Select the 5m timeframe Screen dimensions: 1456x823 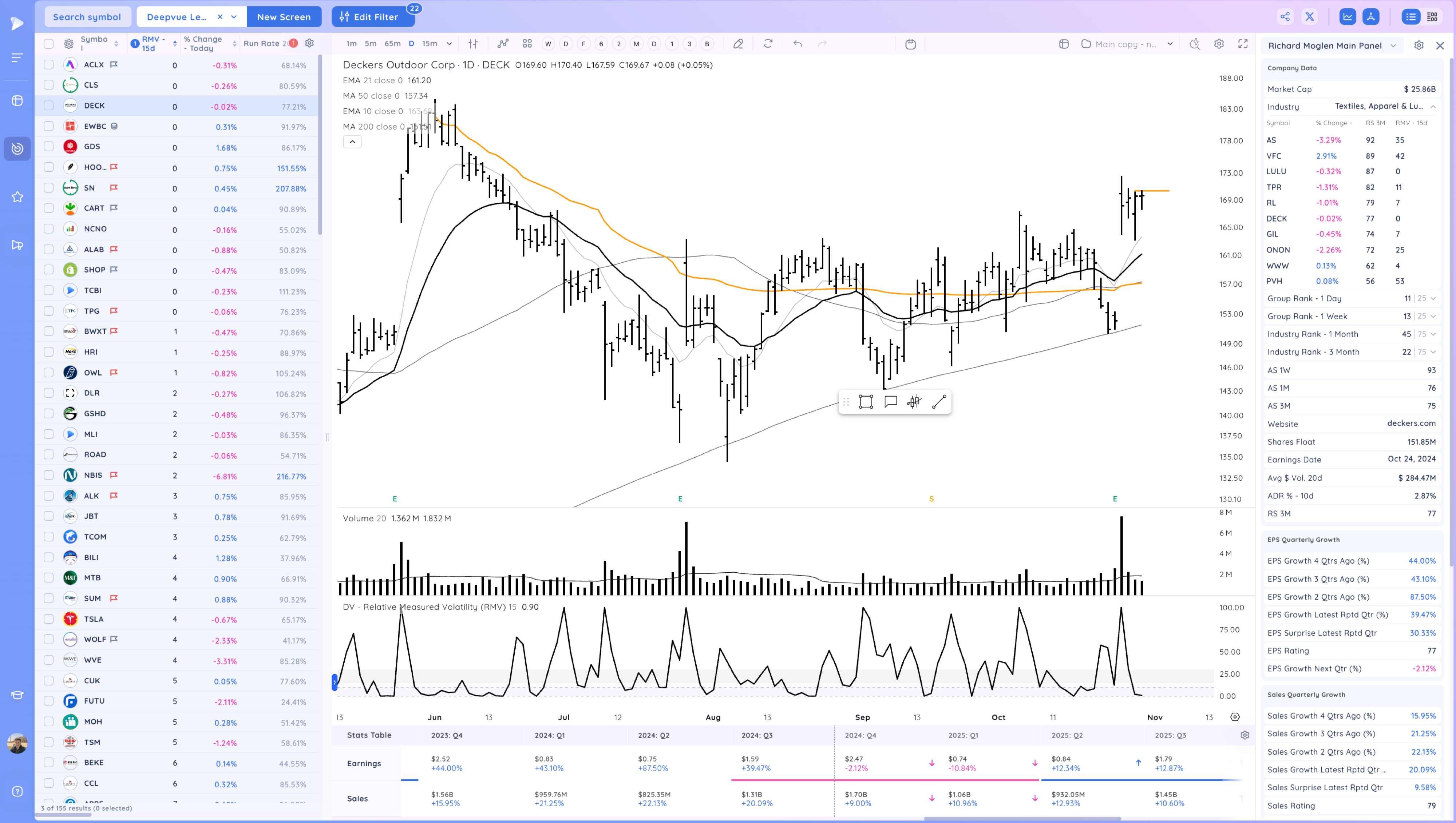370,44
